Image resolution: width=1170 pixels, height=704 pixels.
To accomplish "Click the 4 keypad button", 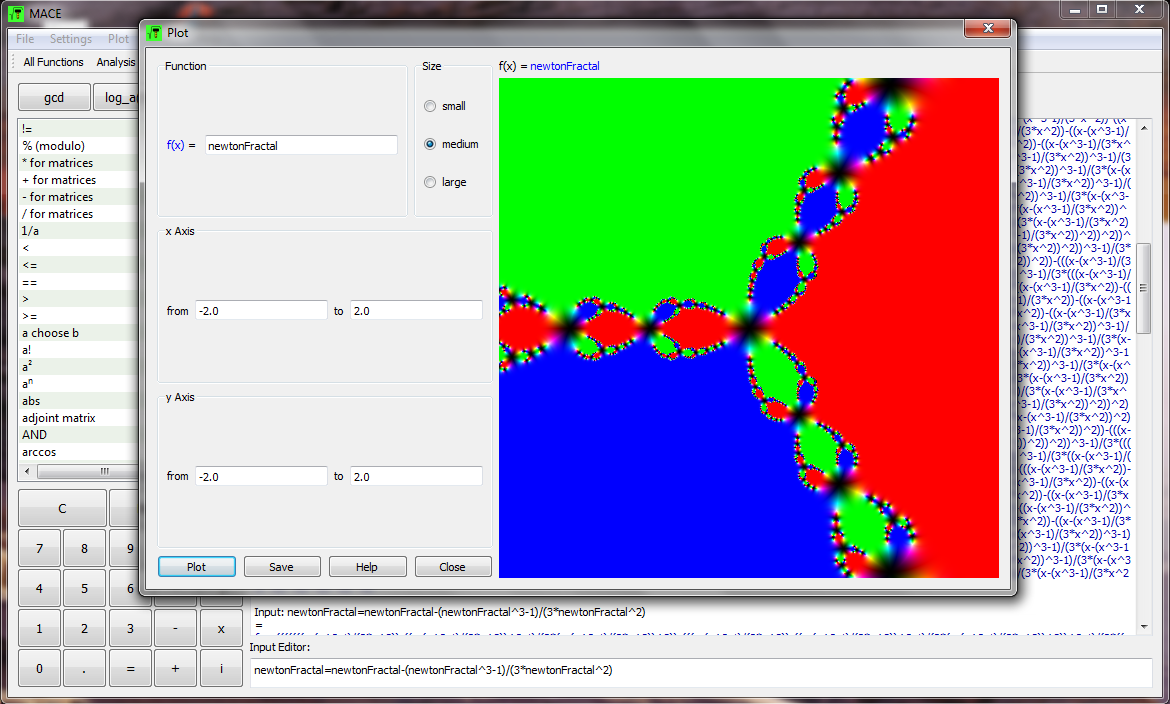I will (x=40, y=588).
